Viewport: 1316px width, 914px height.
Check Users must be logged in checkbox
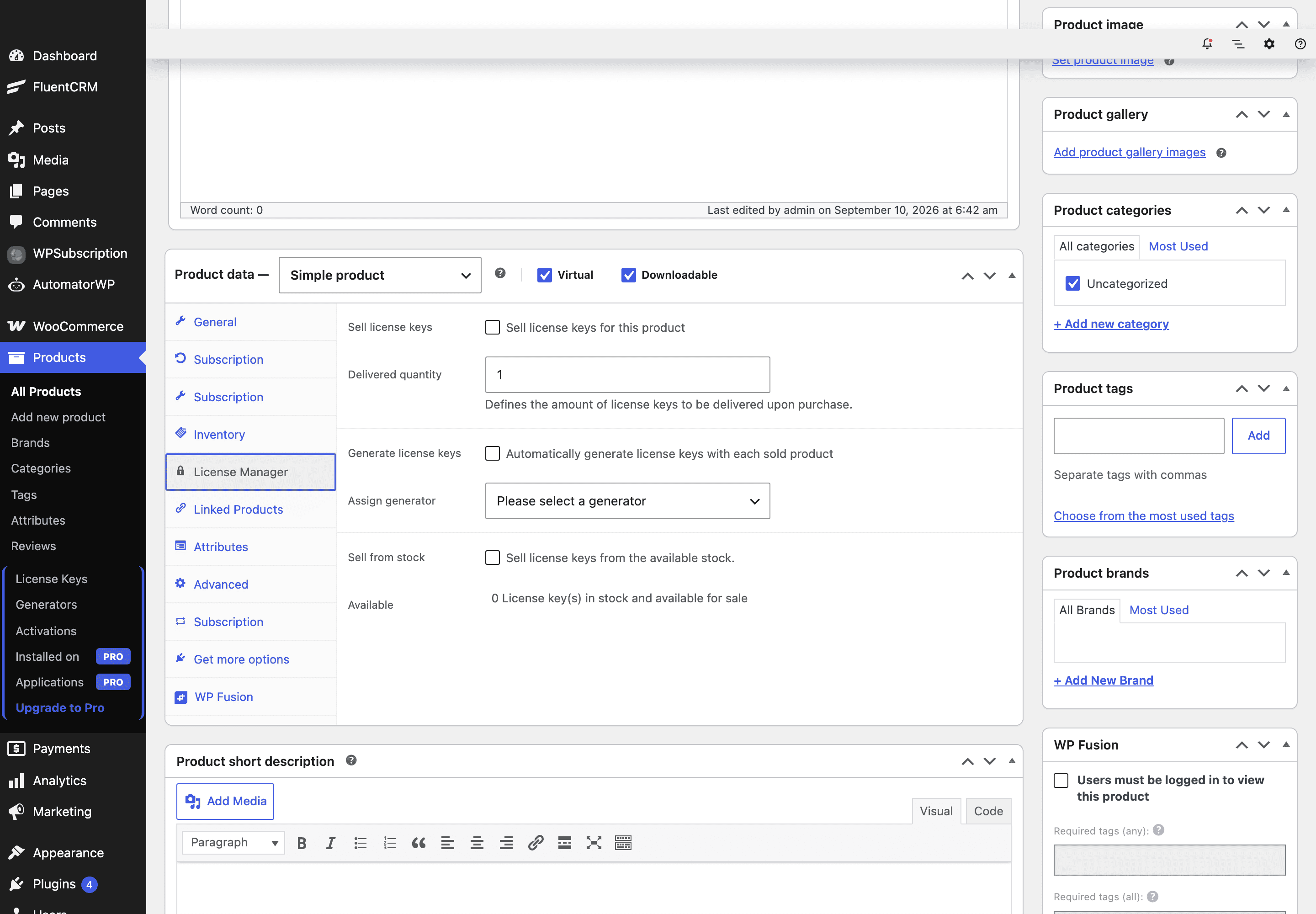click(x=1061, y=781)
